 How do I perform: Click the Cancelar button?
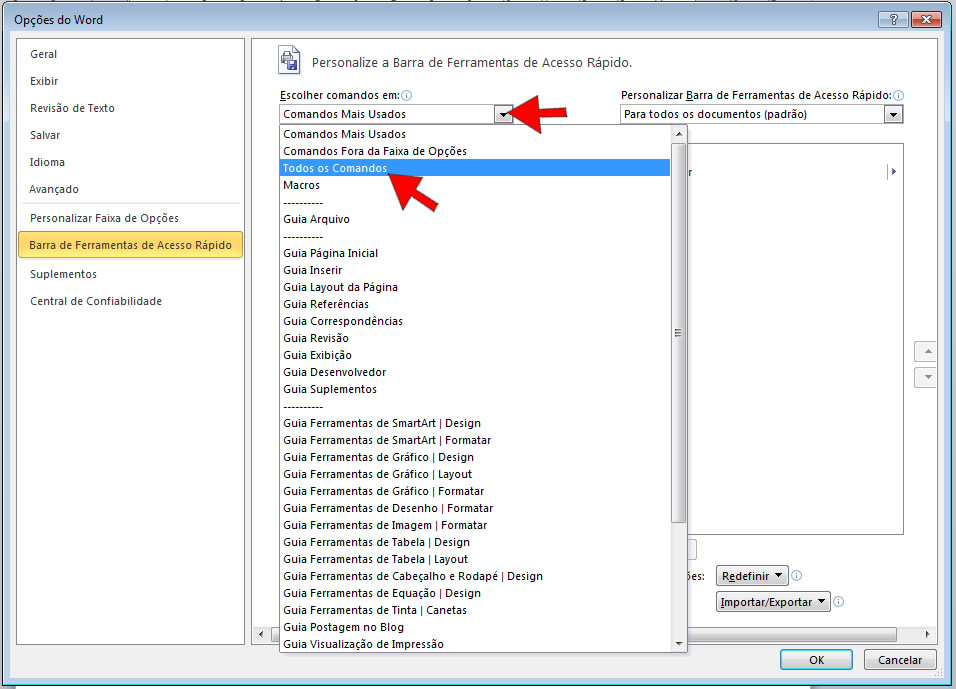pyautogui.click(x=900, y=660)
